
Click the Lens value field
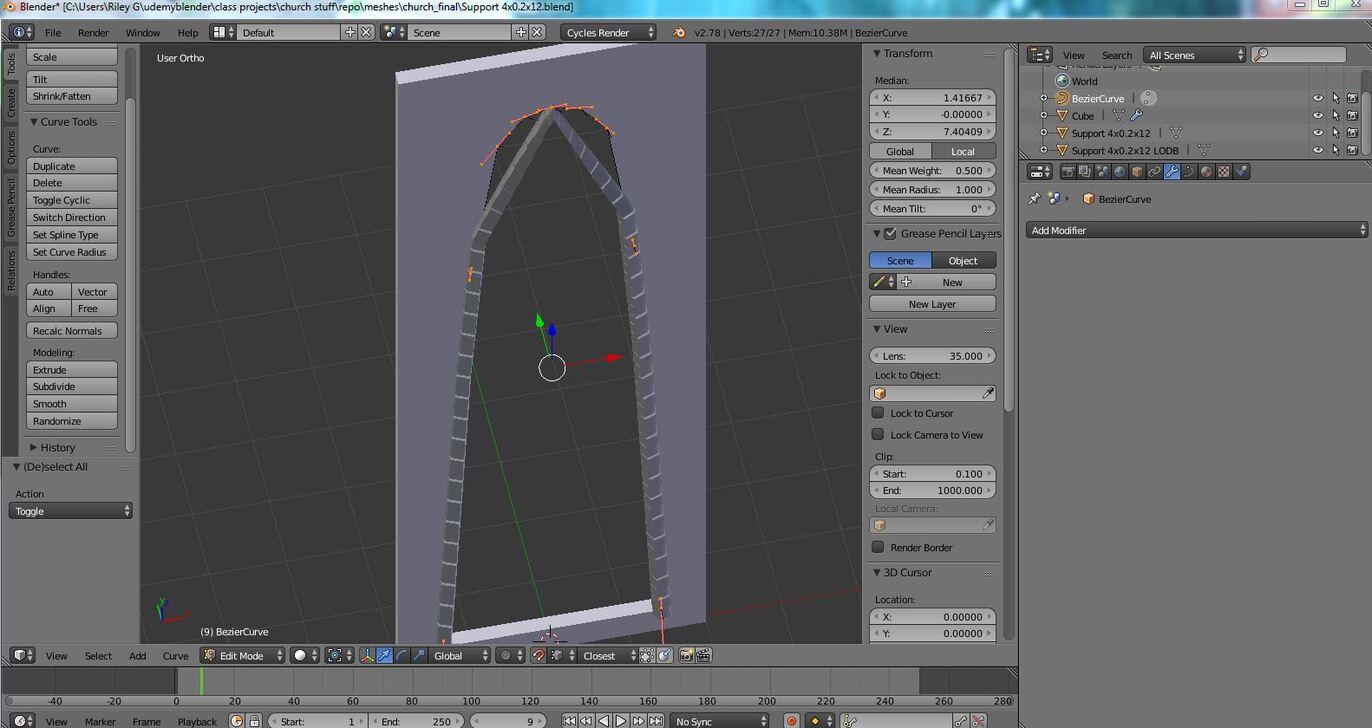pos(932,356)
